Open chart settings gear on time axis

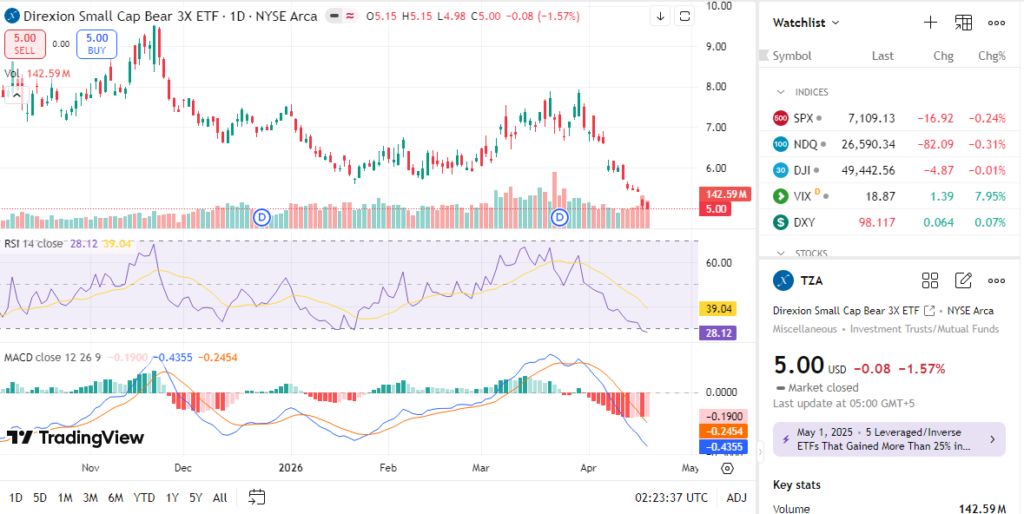click(727, 467)
